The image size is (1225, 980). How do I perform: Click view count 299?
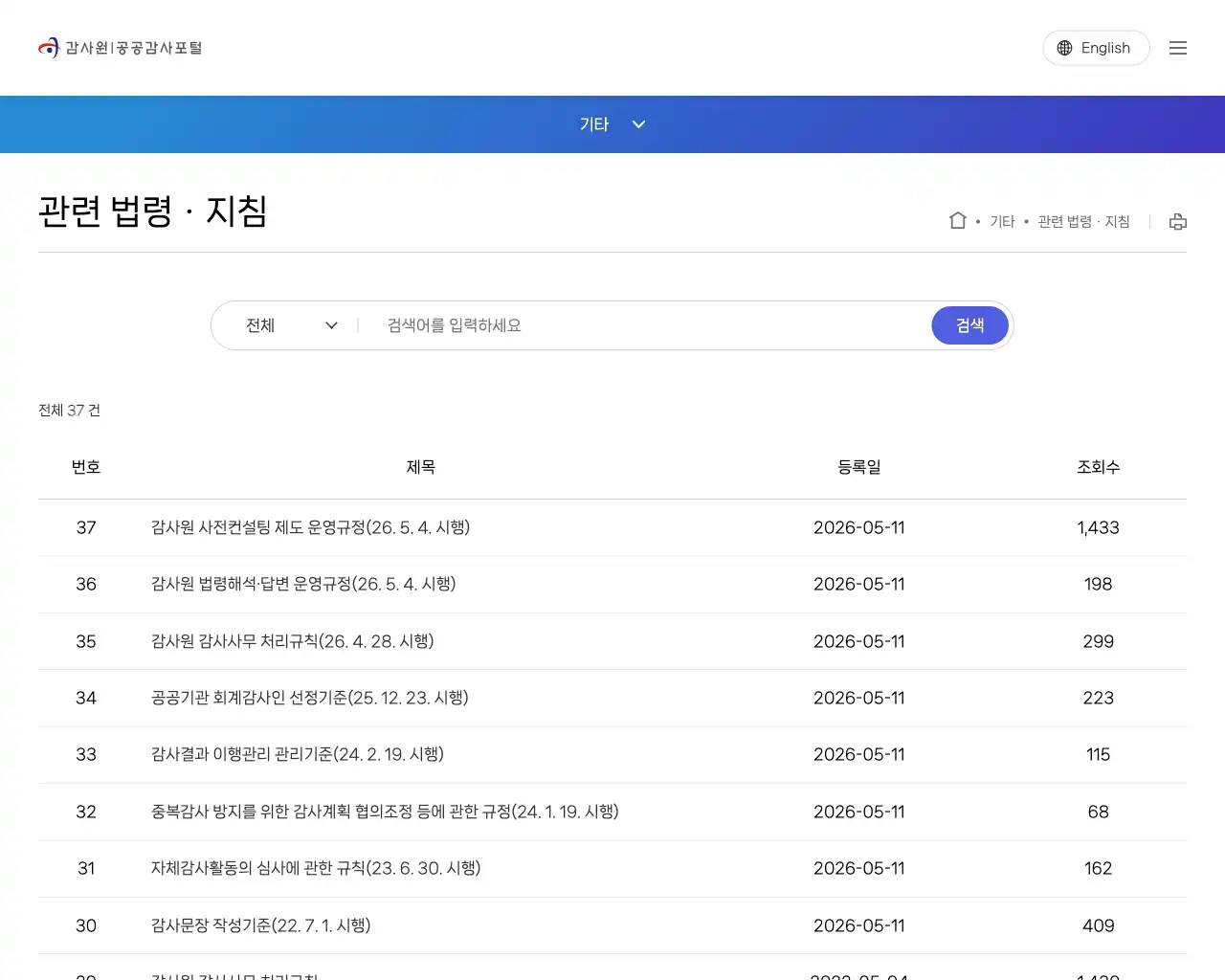[1099, 641]
